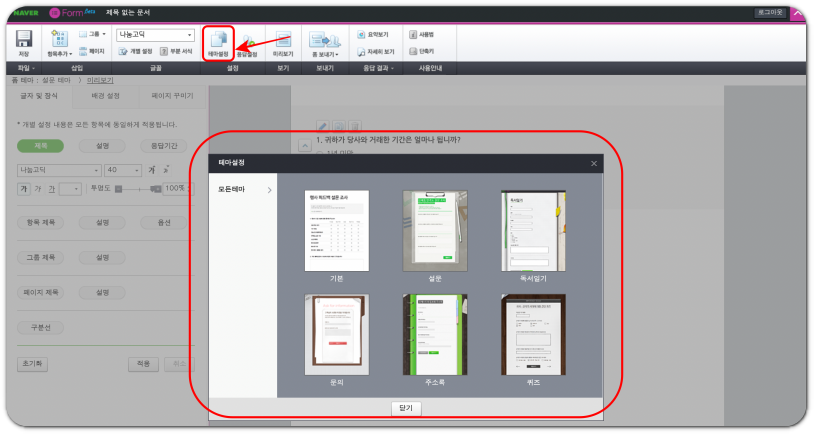Switch to 페이지 꾸미기 tab
The image size is (814, 434).
click(x=172, y=96)
